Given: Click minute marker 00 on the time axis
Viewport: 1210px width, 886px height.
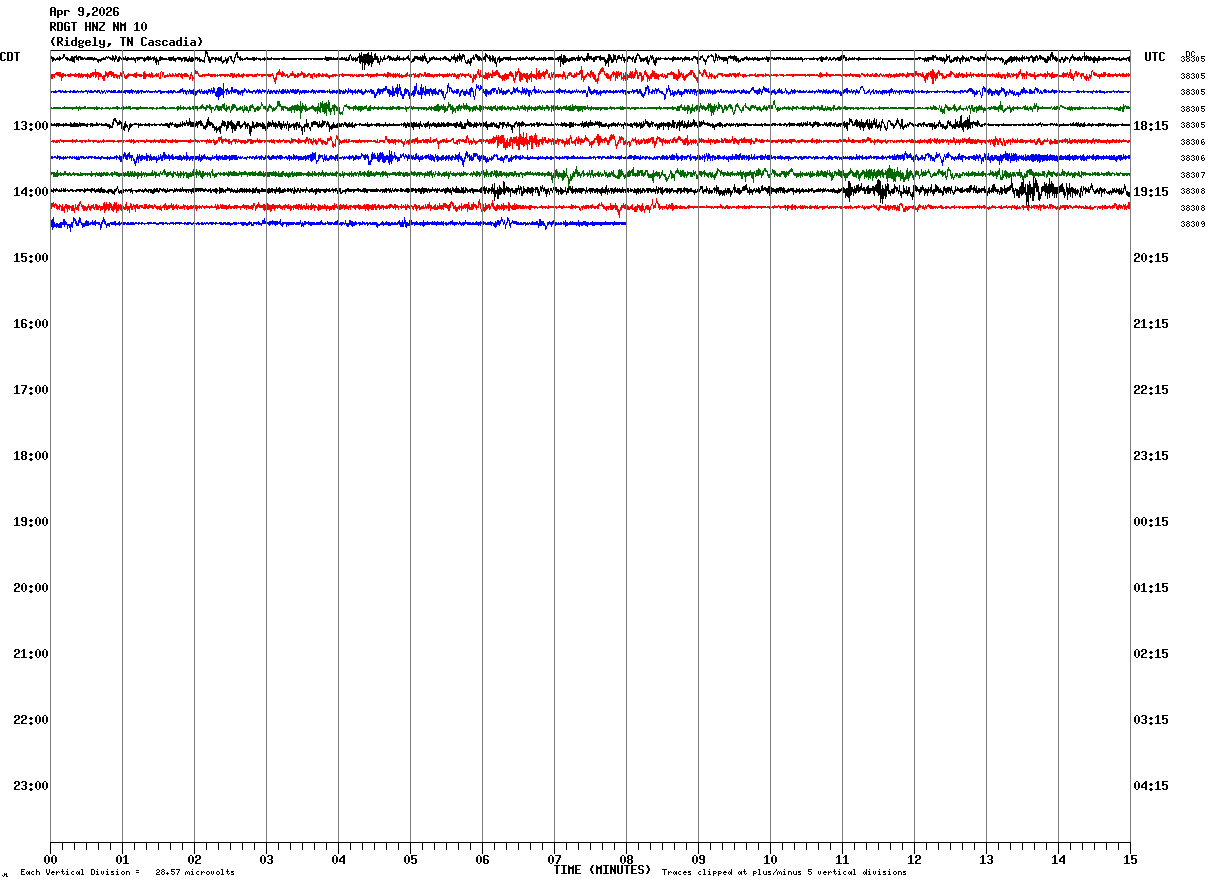Looking at the screenshot, I should point(50,859).
